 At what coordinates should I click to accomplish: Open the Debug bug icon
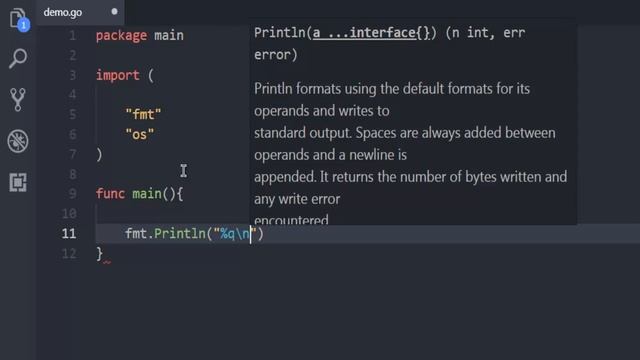pos(18,141)
